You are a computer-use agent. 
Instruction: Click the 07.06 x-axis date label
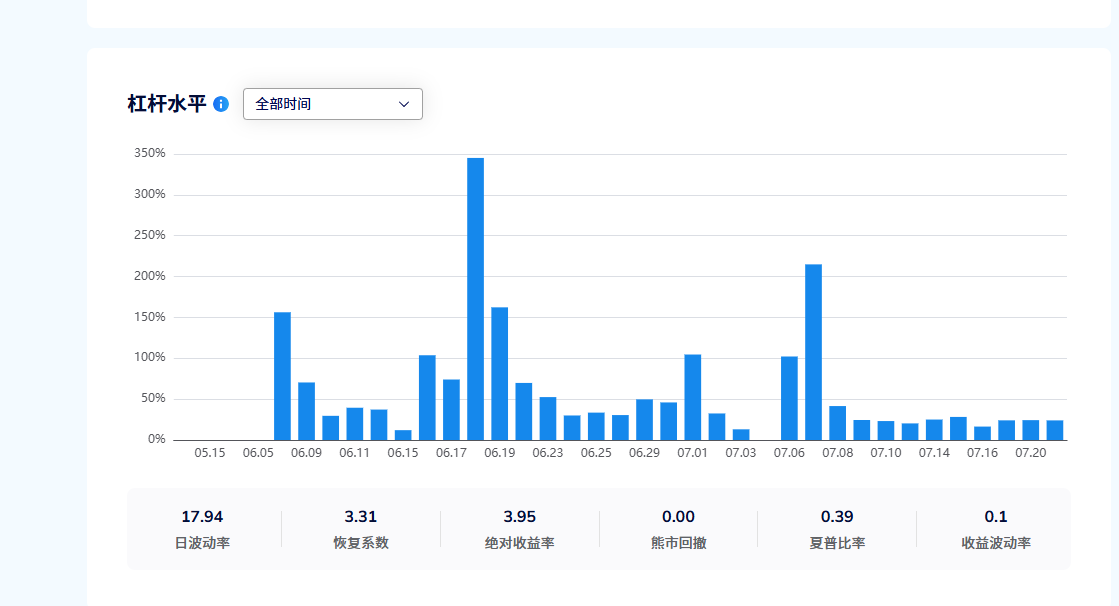789,453
